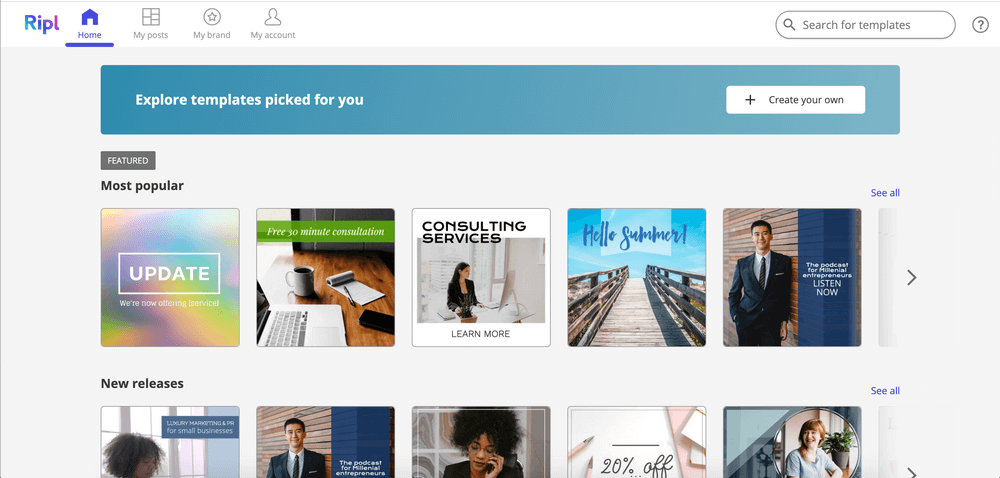The height and width of the screenshot is (478, 1000).
Task: Open the Home house icon
Action: coord(90,17)
